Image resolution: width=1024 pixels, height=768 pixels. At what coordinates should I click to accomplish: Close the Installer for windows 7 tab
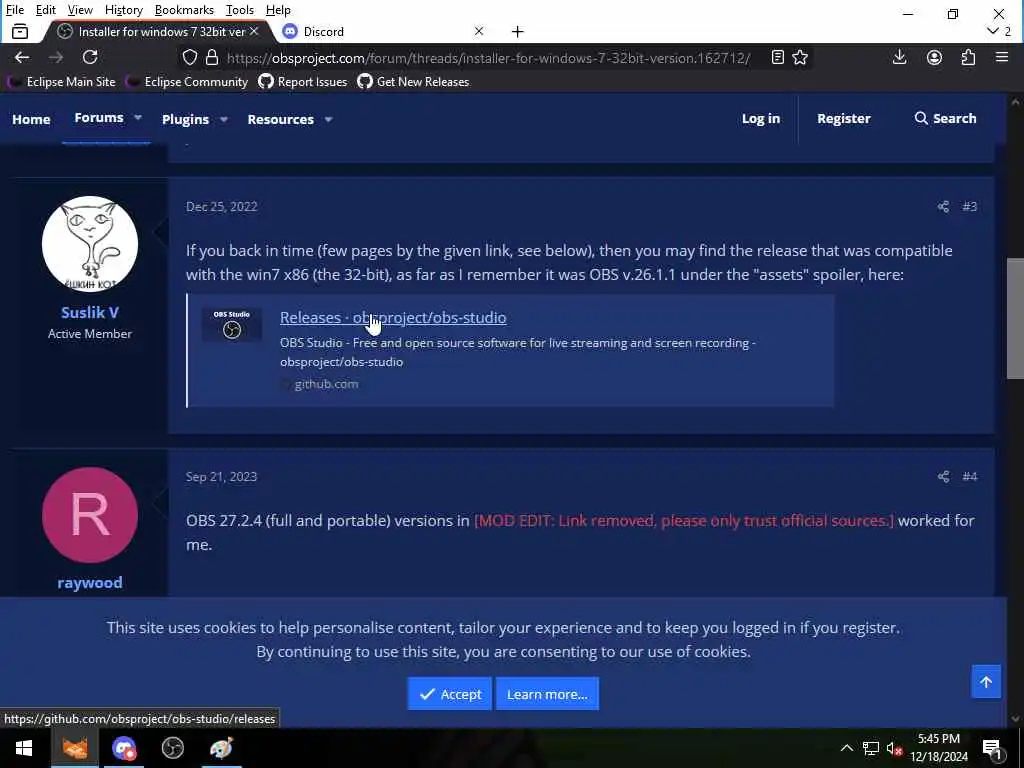(254, 31)
